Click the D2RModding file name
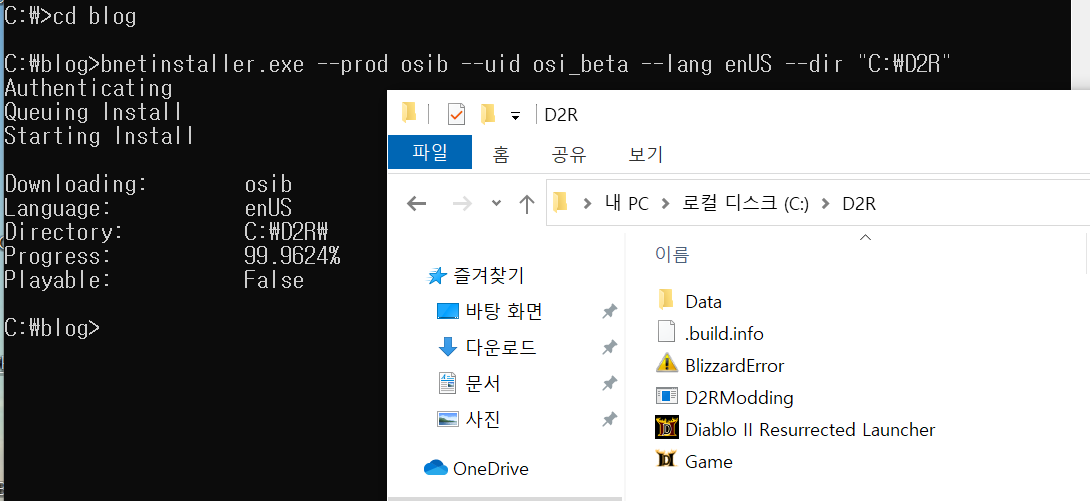1090x501 pixels. coord(740,397)
